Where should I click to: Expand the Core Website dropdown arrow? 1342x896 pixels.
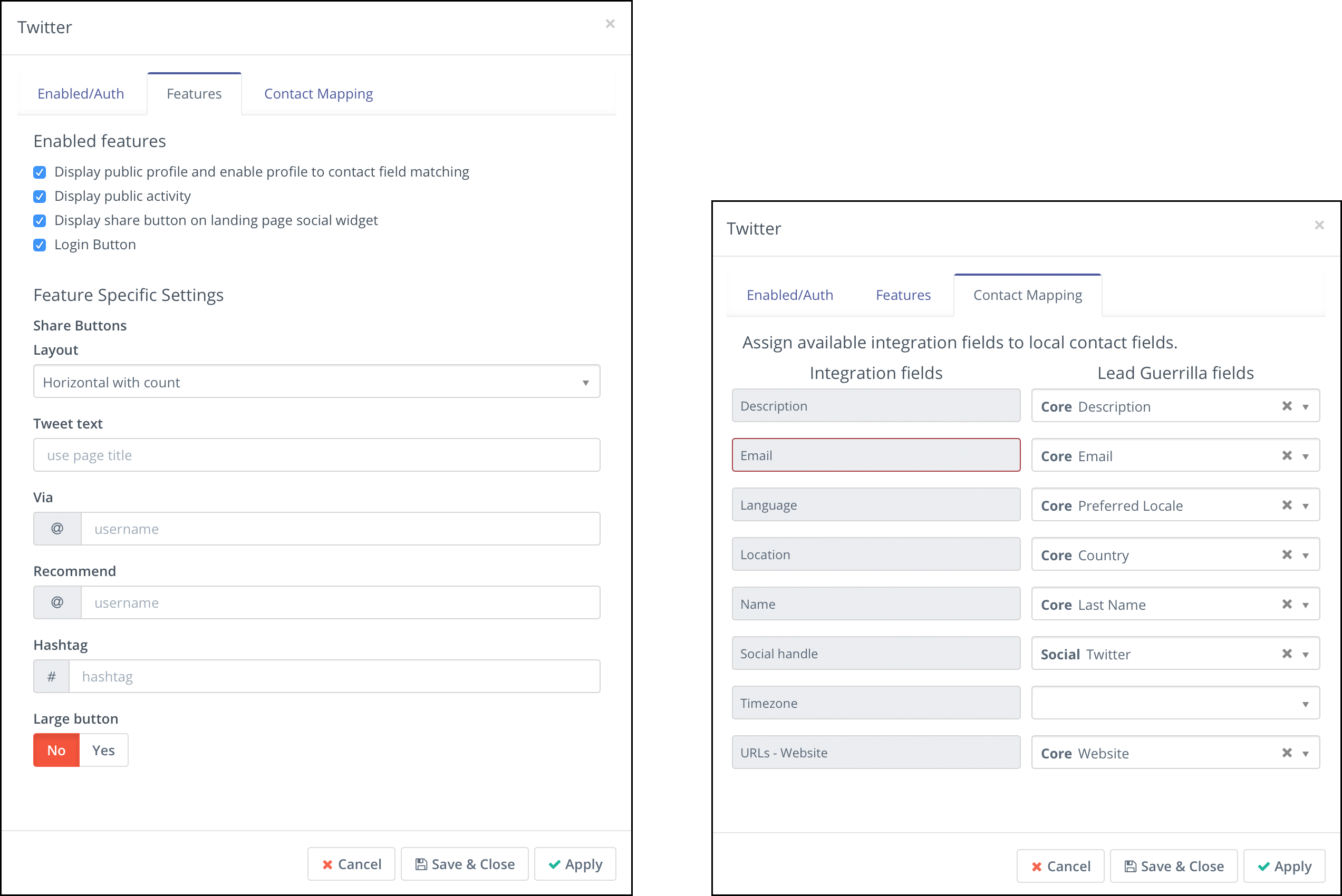[x=1306, y=754]
